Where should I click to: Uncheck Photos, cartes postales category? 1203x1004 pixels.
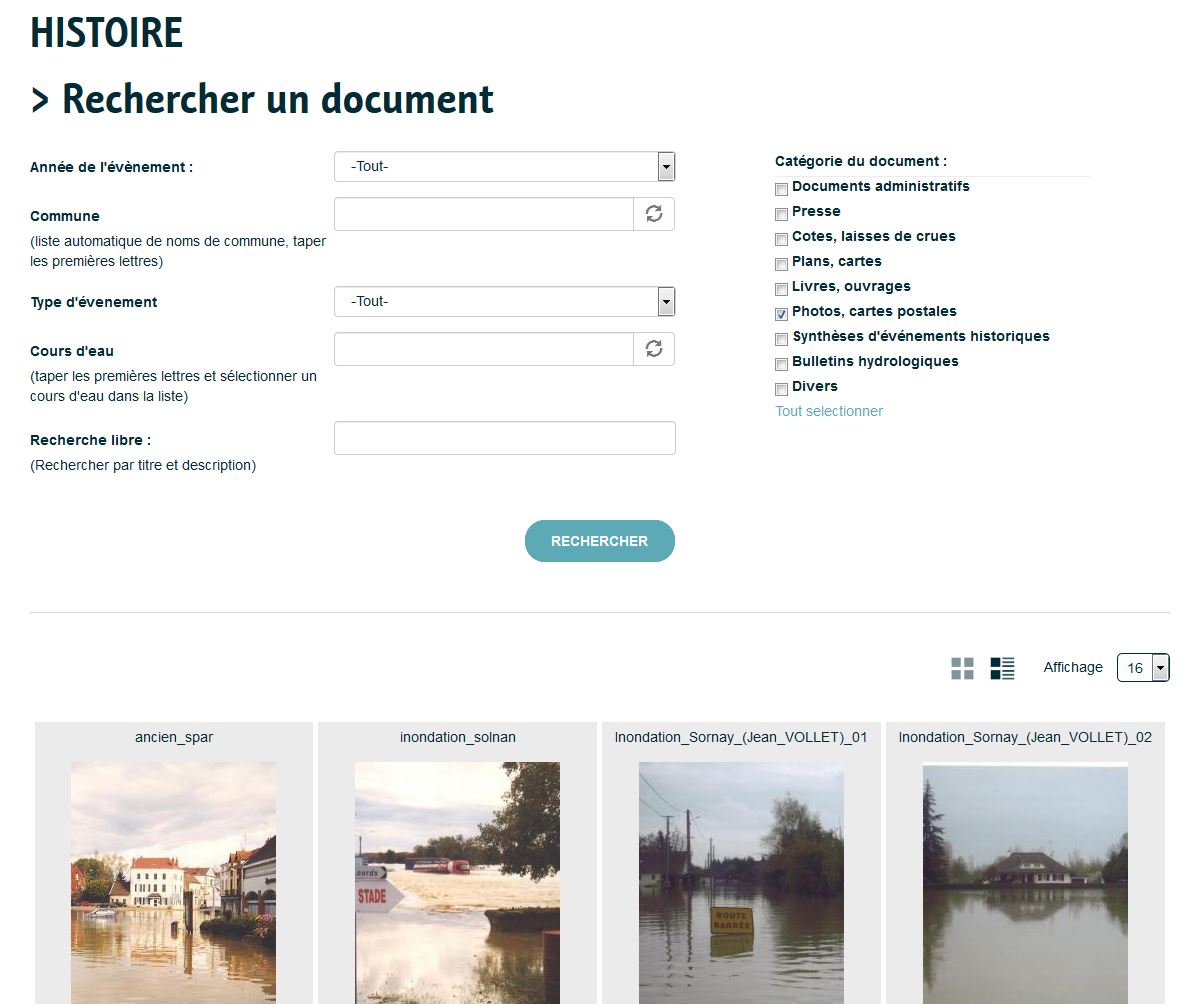782,314
